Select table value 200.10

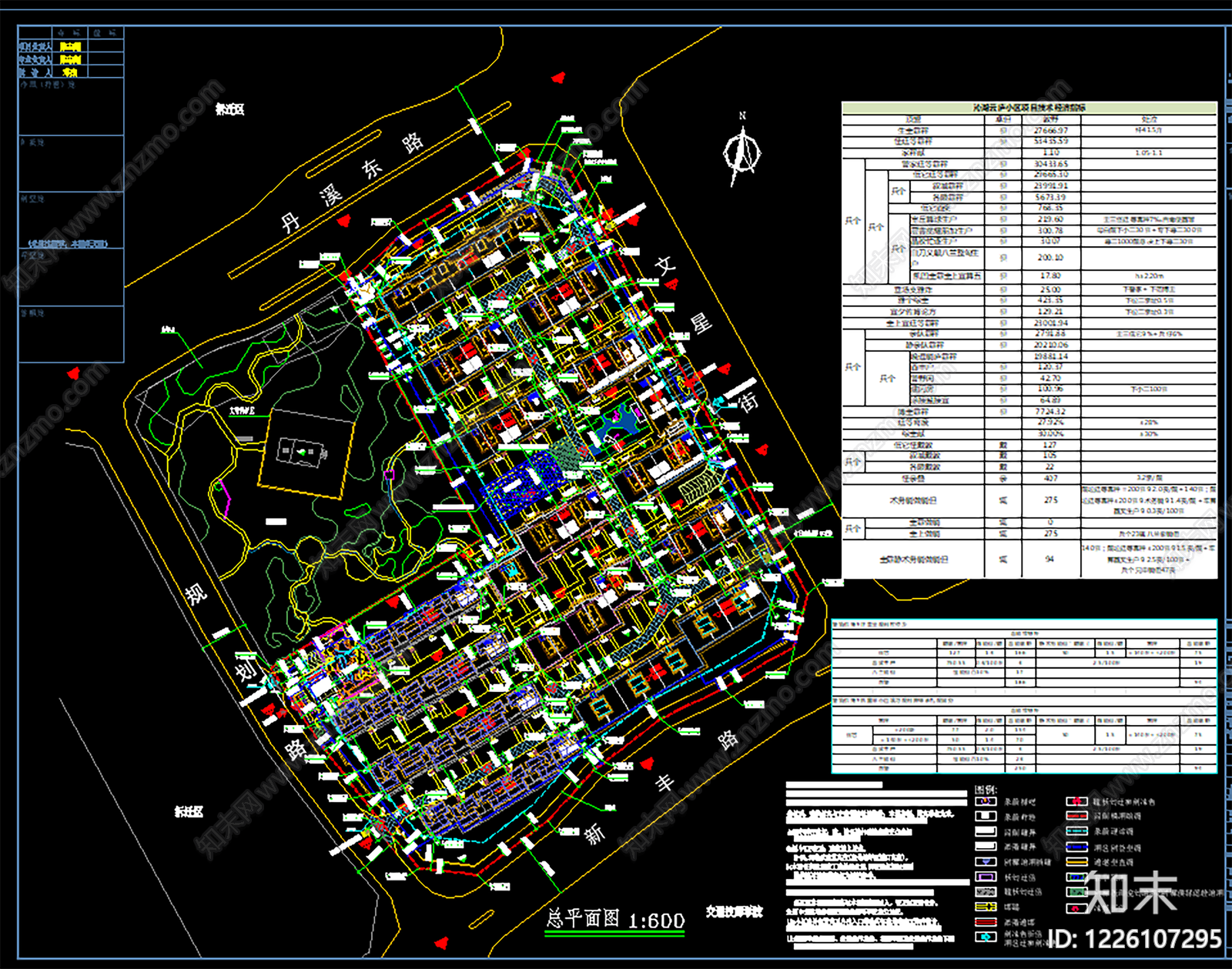[x=1051, y=257]
